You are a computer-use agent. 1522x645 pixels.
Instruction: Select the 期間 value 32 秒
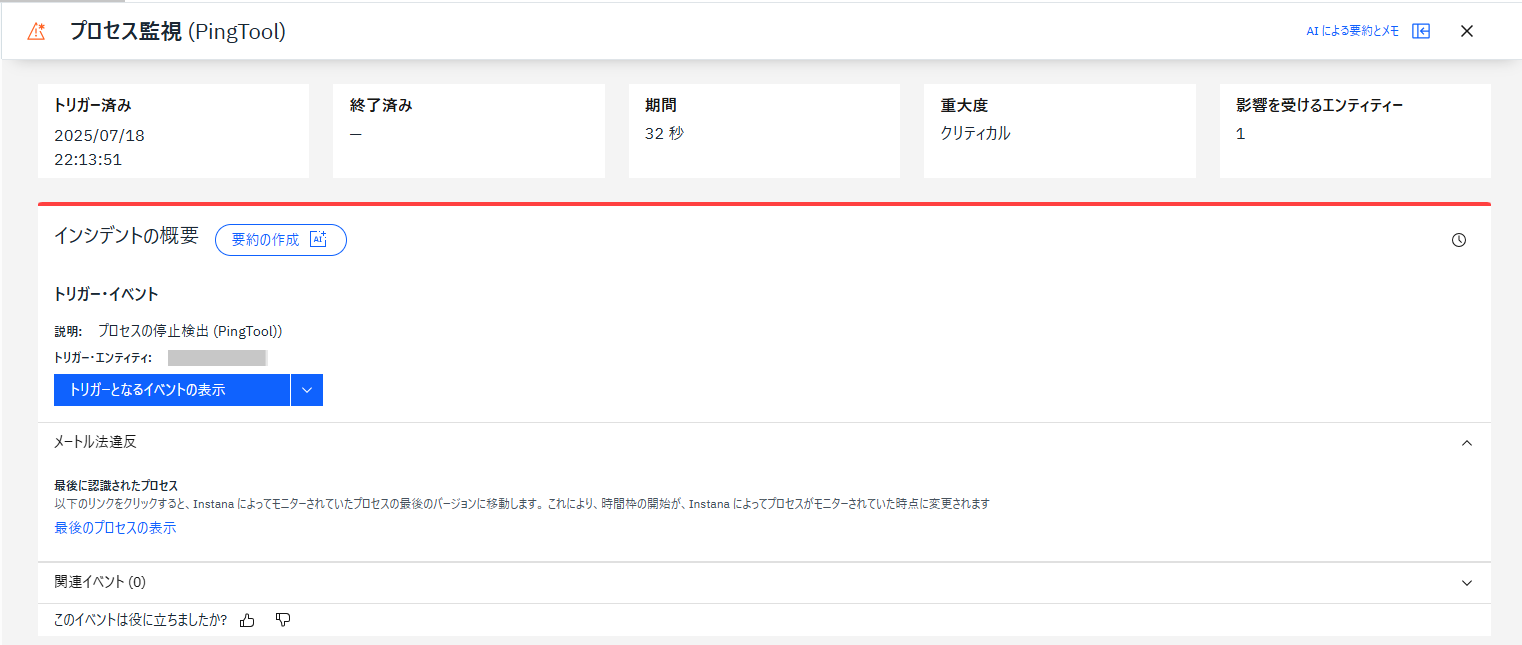coord(664,133)
